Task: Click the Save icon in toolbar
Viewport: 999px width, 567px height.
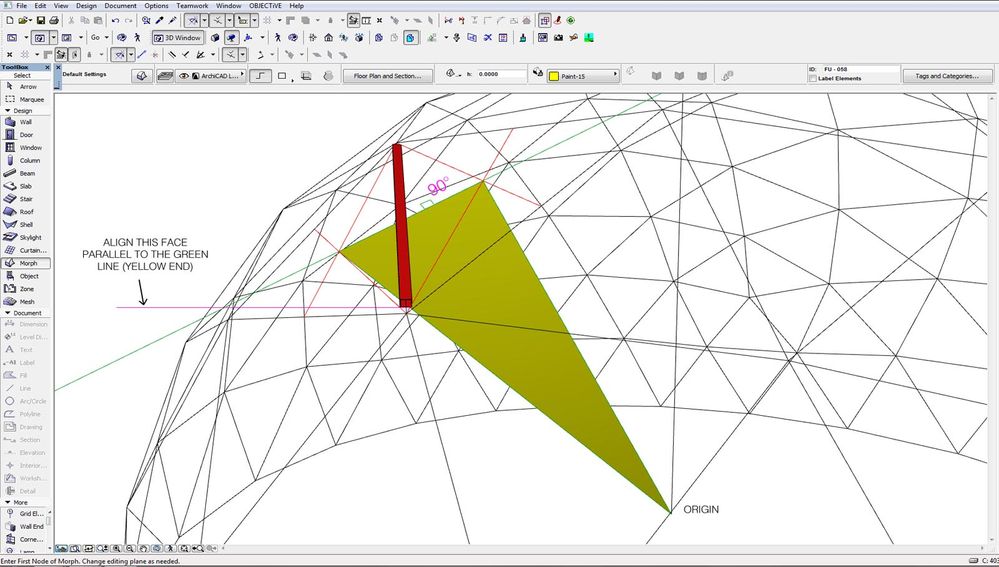Action: pos(41,20)
